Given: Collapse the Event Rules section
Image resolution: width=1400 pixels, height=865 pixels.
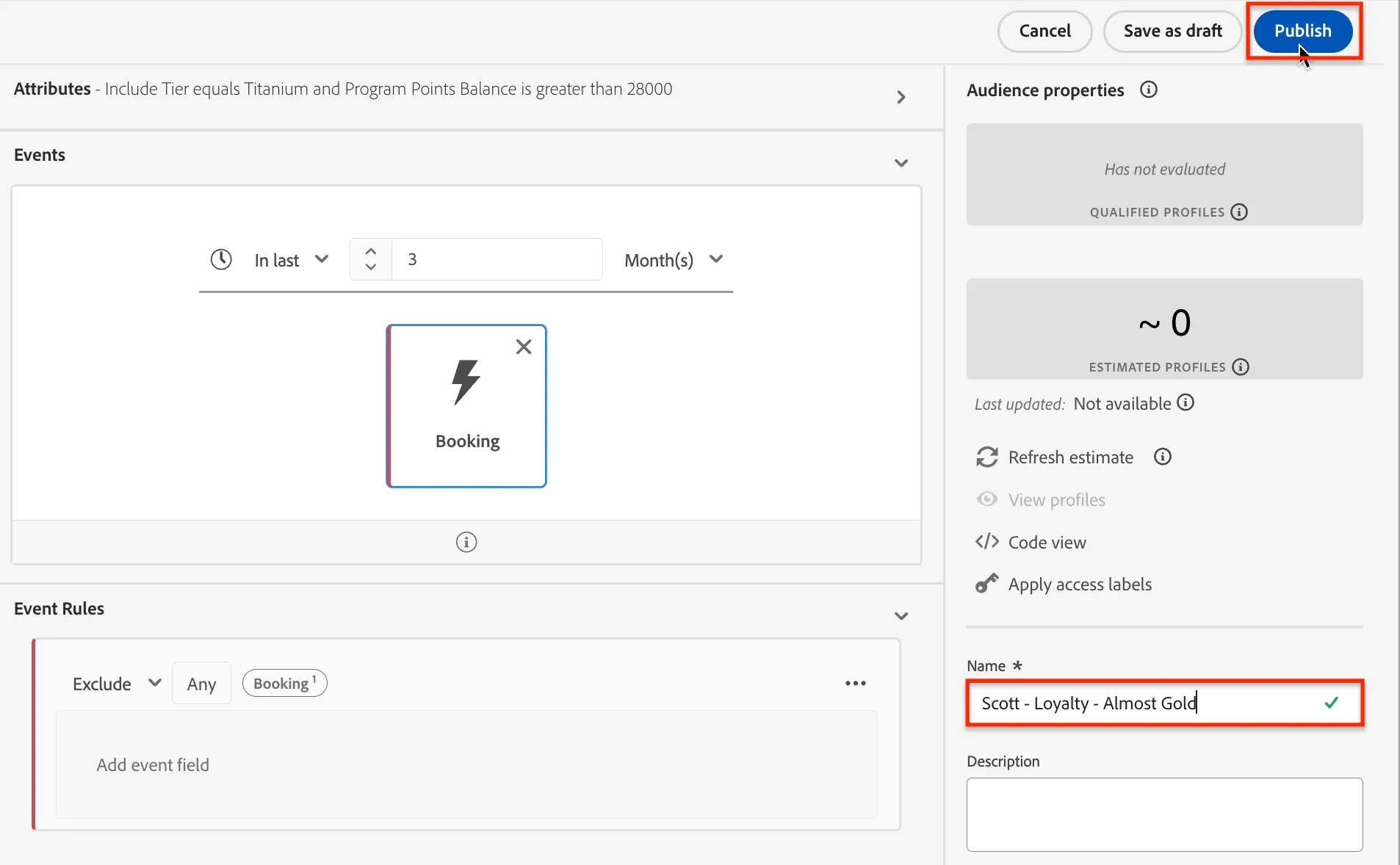Looking at the screenshot, I should coord(901,615).
